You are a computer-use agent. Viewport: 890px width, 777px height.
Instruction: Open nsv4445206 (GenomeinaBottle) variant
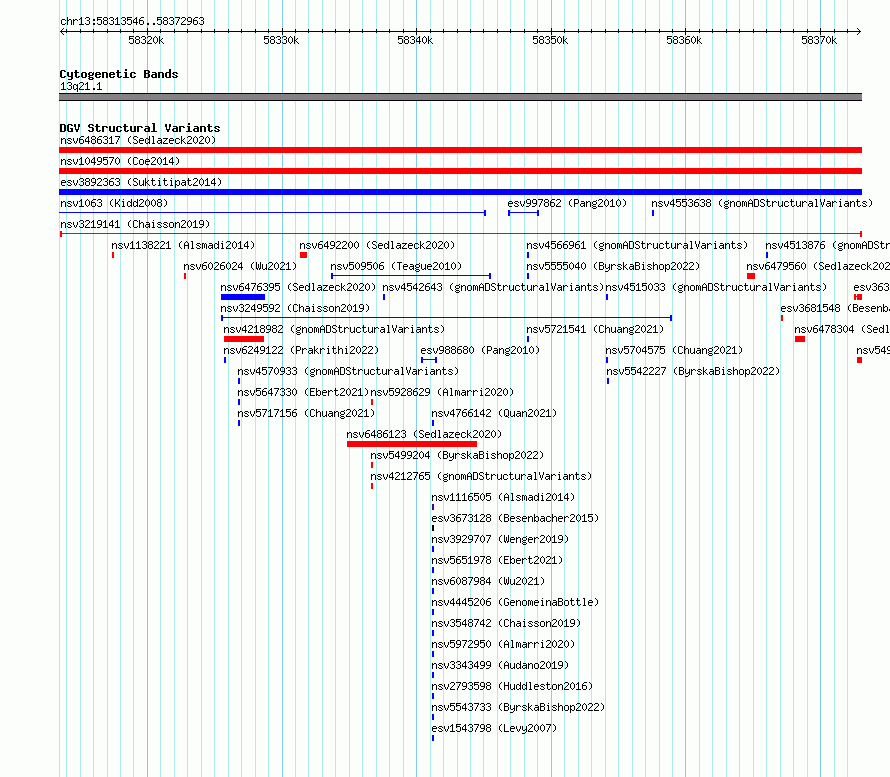coord(515,602)
